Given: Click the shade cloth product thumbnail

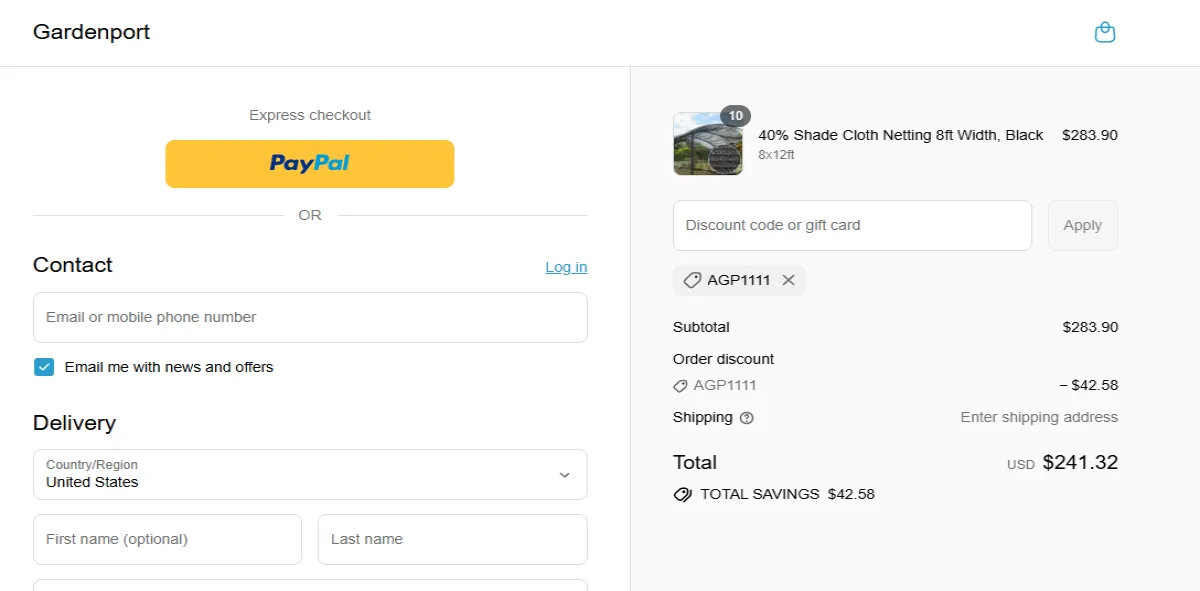Looking at the screenshot, I should (707, 144).
